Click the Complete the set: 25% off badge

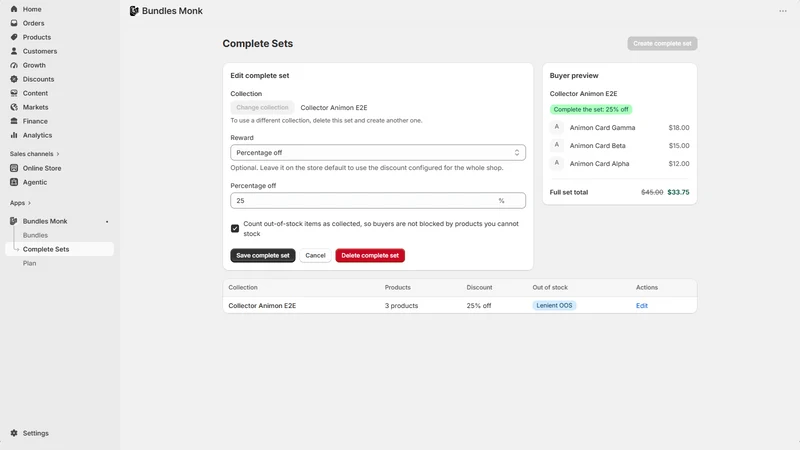[591, 109]
